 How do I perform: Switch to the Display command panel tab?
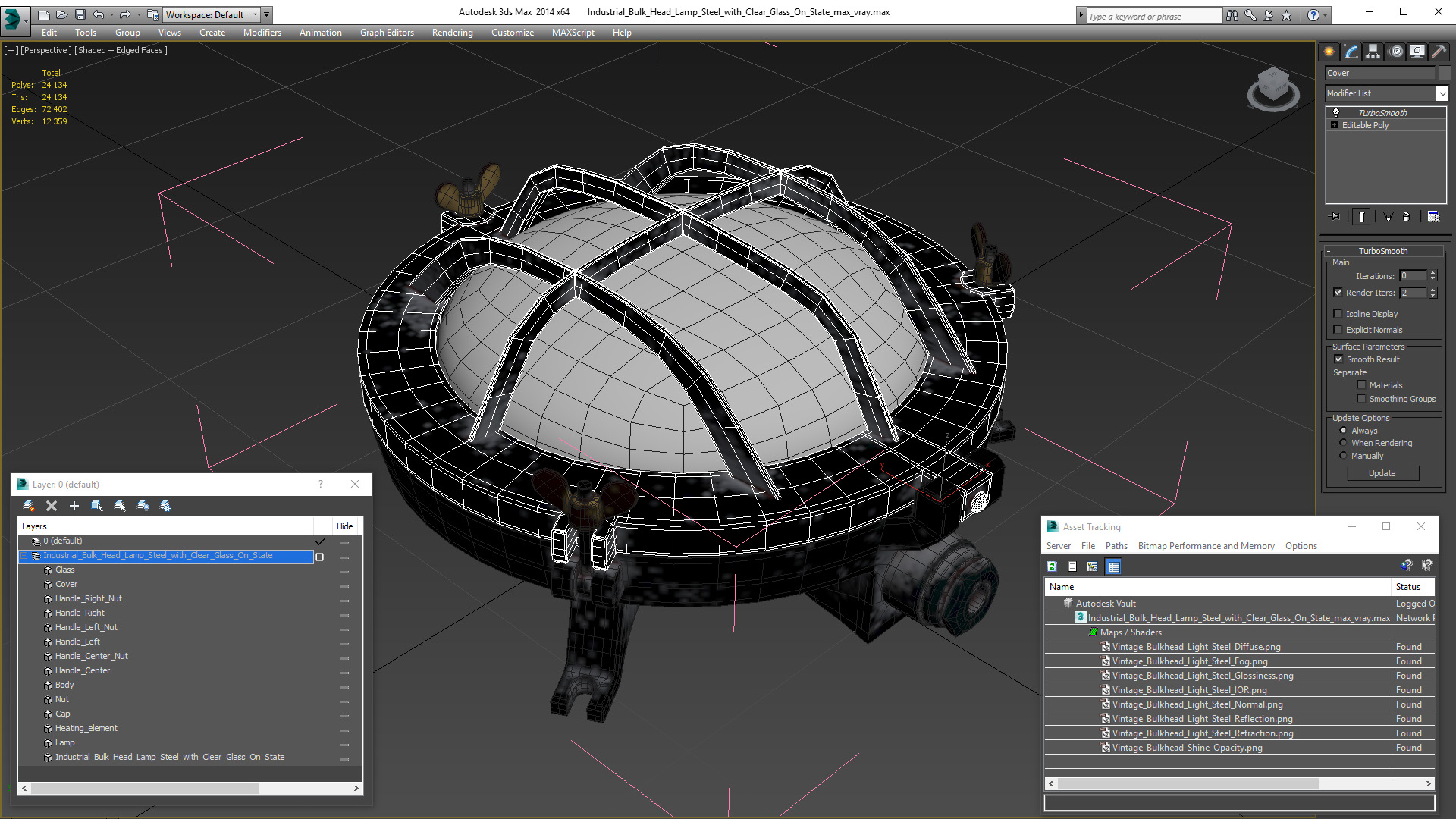(x=1417, y=52)
